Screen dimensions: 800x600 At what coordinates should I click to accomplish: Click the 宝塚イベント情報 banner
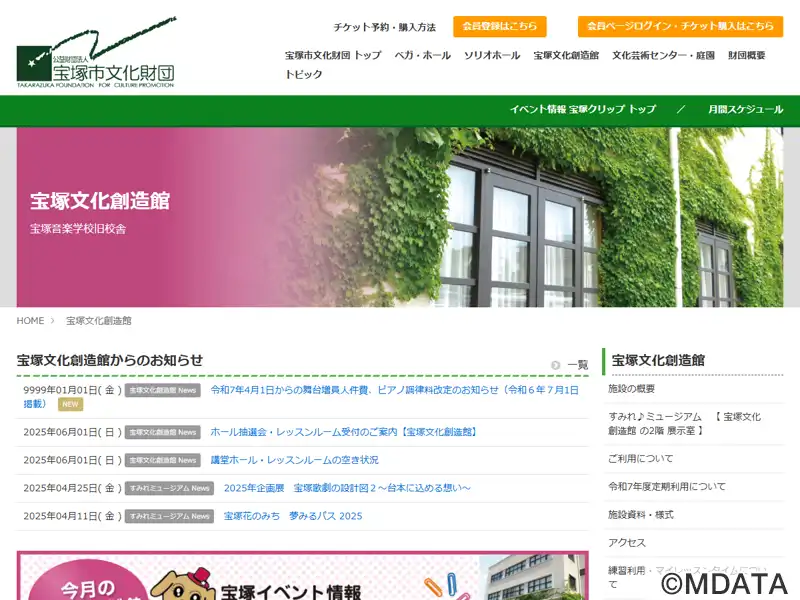[x=303, y=576]
